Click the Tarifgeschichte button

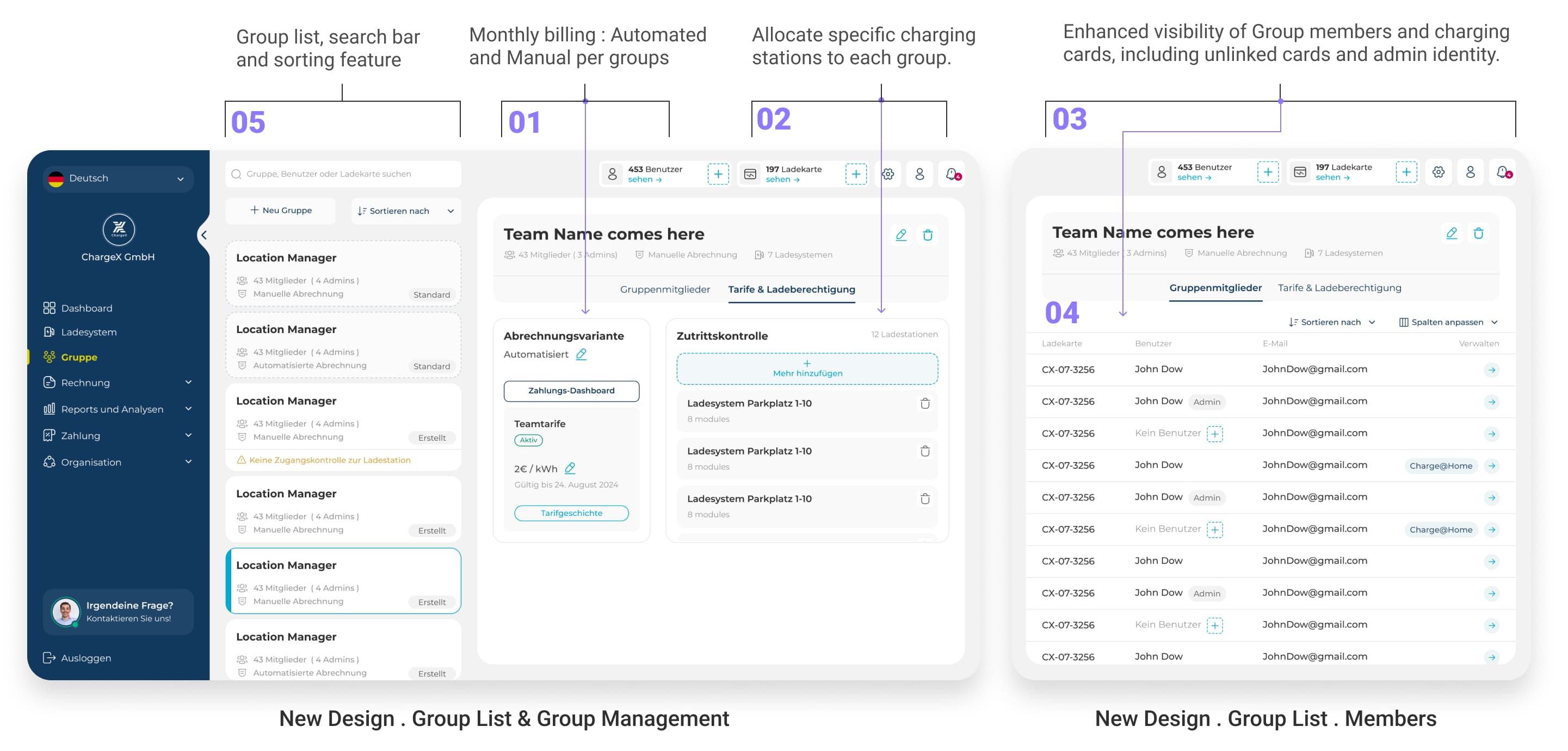click(x=571, y=514)
